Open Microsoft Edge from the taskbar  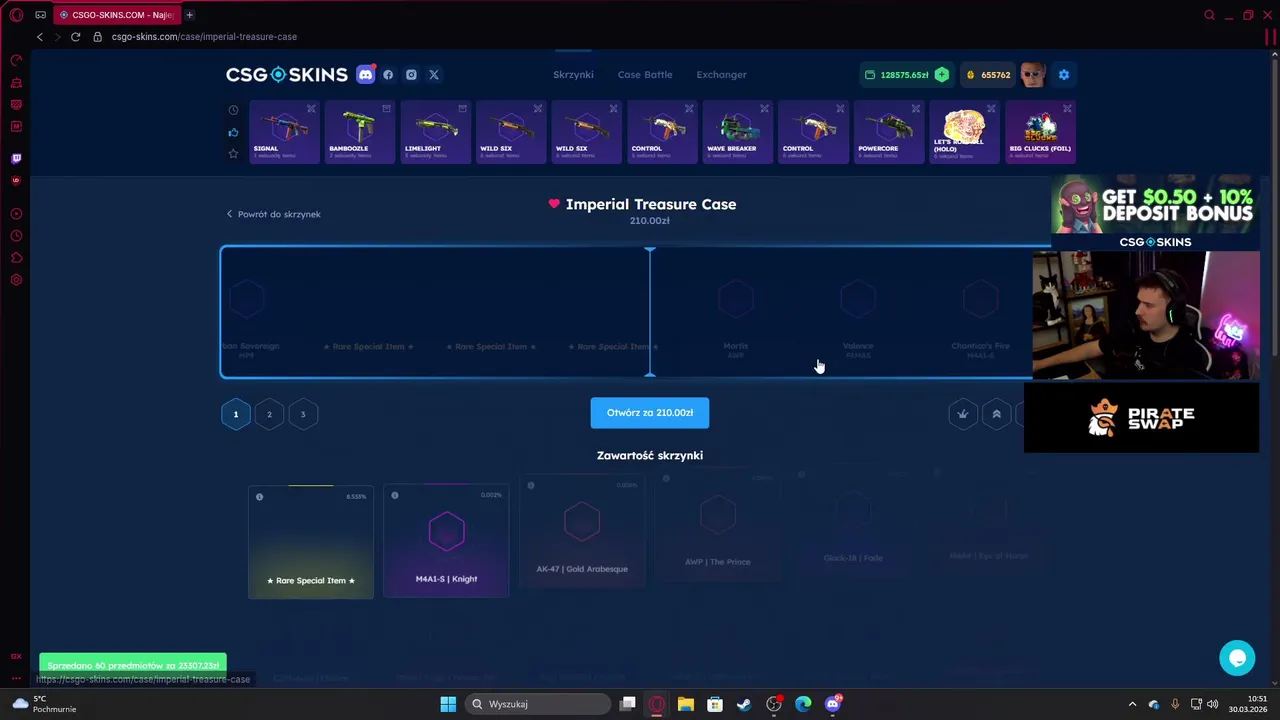(x=803, y=704)
